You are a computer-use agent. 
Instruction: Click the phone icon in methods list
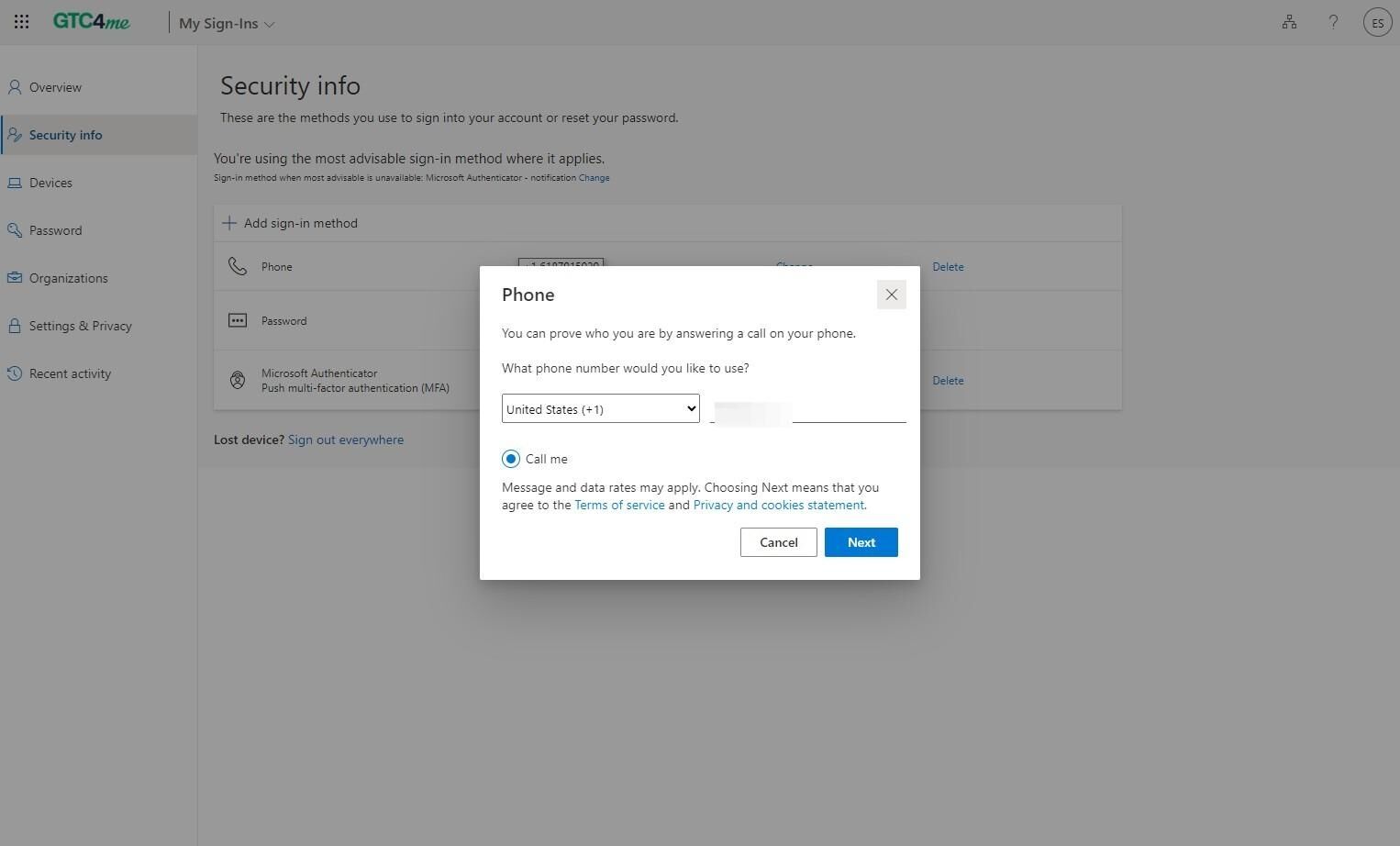tap(238, 266)
